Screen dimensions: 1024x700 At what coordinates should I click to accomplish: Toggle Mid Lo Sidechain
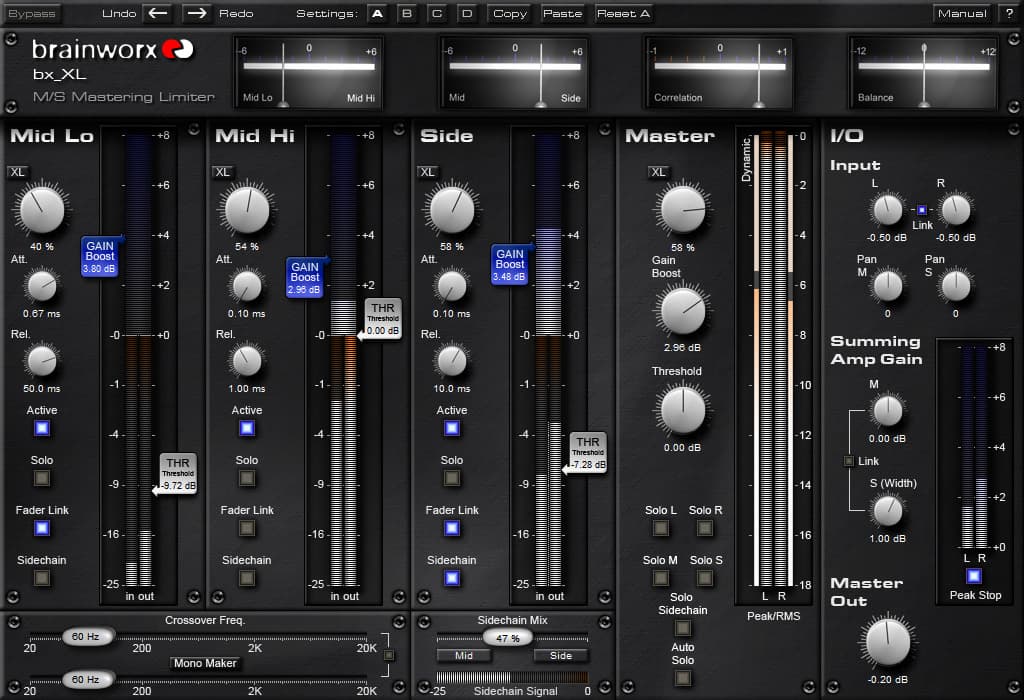pos(42,578)
